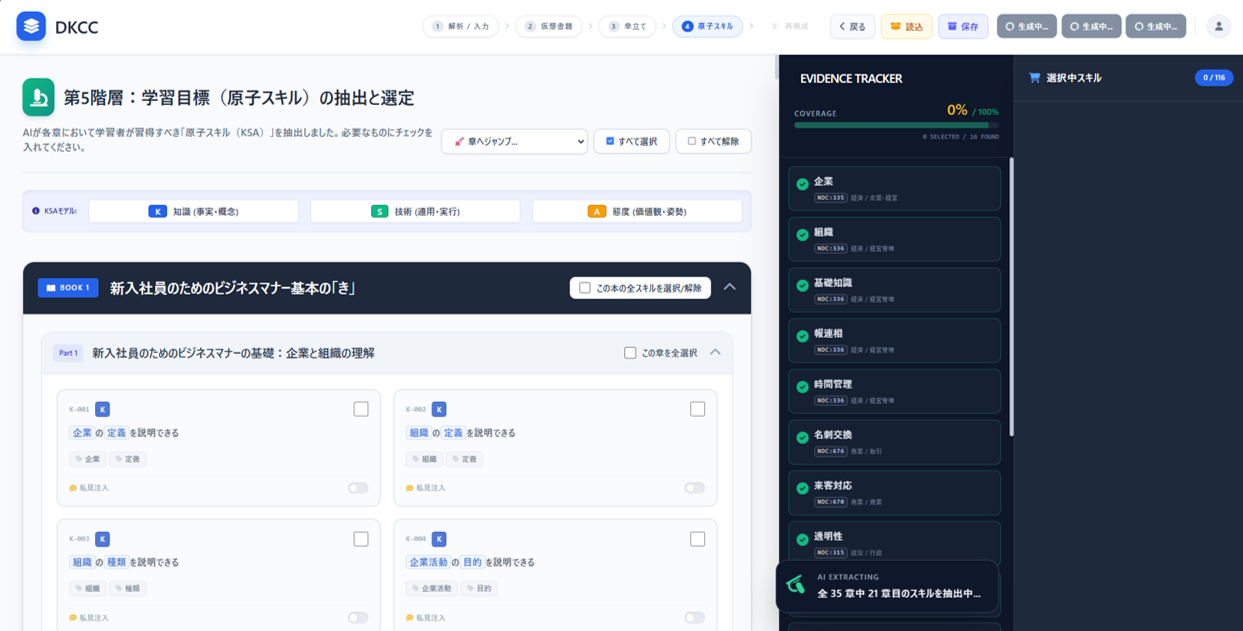Screen dimensions: 1243x631
Task: Click the K 知識 (事実・概念) legend box
Action: click(x=193, y=211)
